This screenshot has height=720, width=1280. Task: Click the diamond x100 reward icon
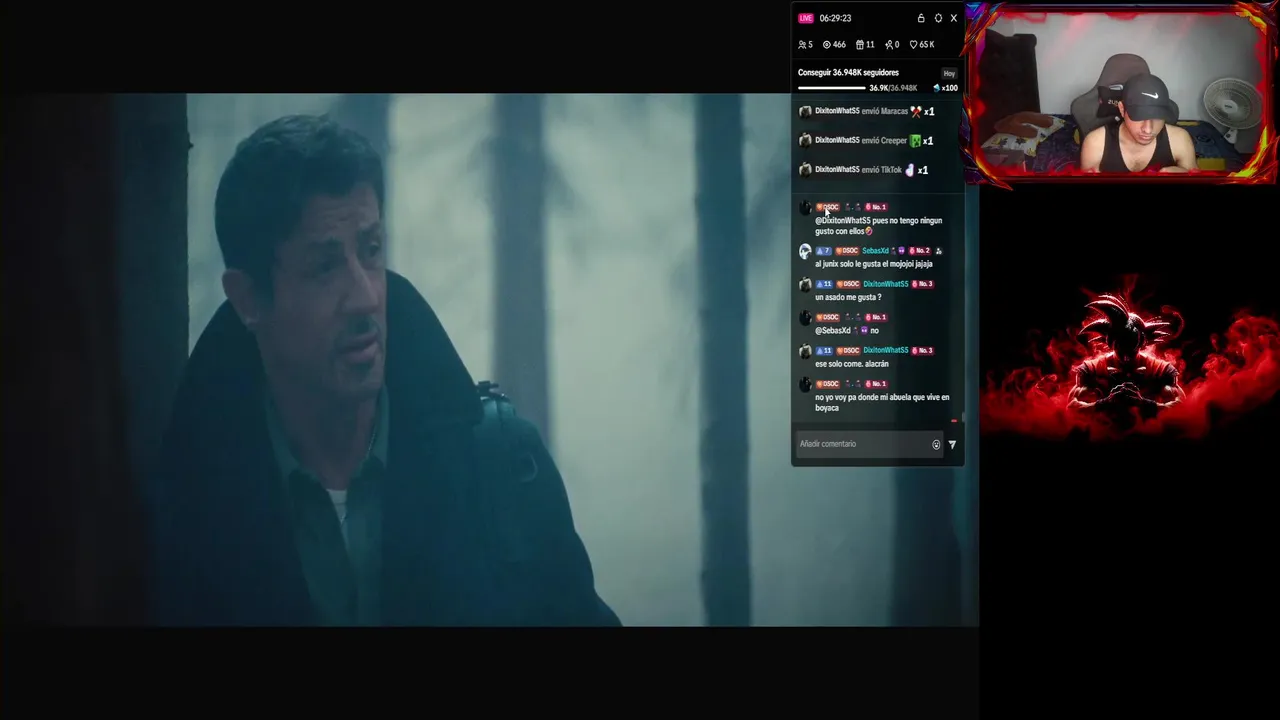936,88
